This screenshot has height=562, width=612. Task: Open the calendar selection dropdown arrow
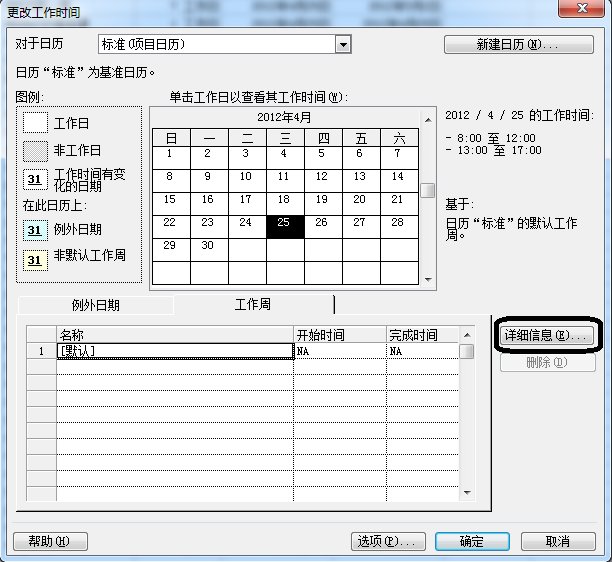click(x=343, y=44)
